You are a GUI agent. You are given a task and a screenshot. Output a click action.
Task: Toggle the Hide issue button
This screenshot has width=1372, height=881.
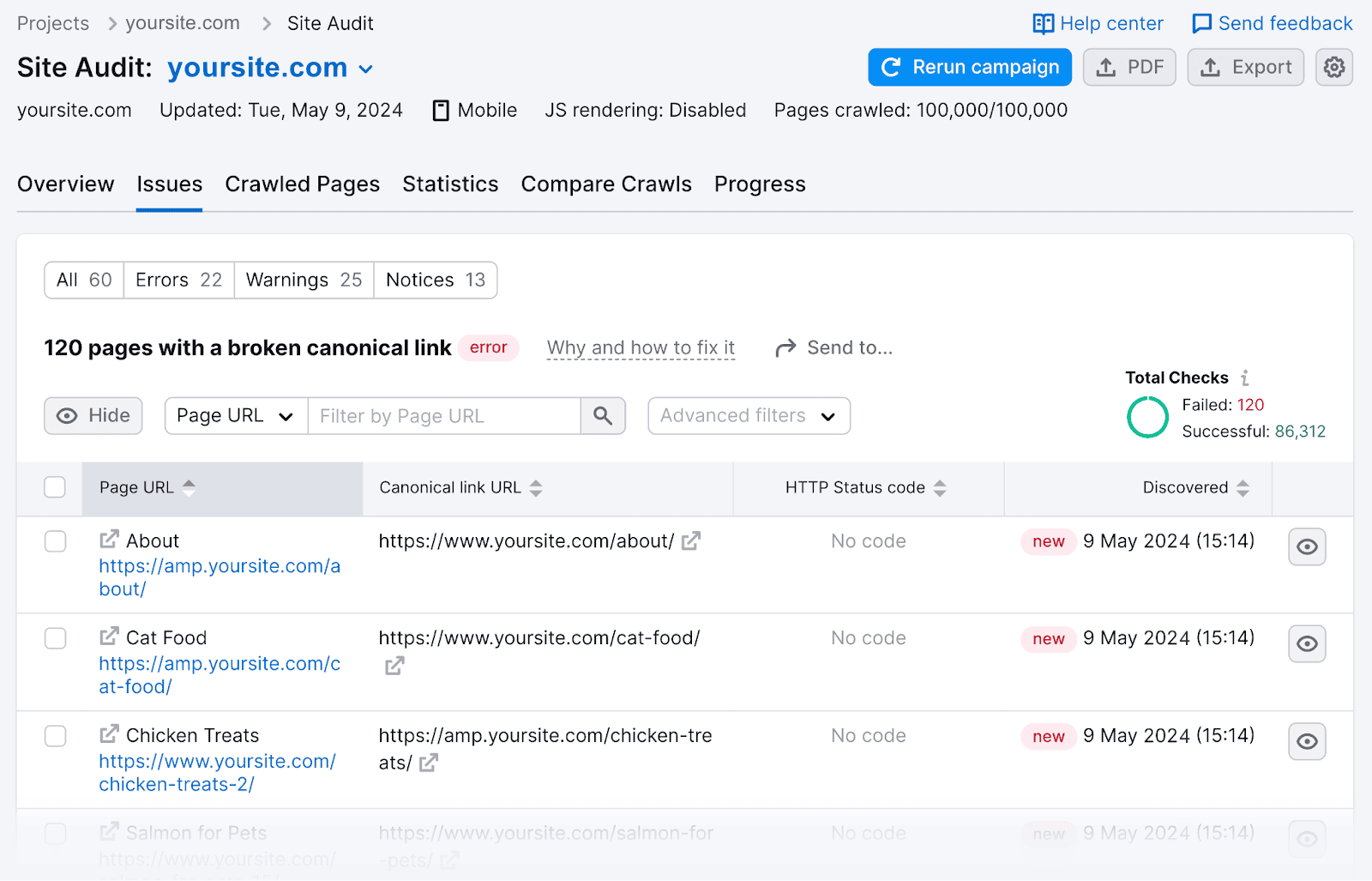click(x=93, y=416)
